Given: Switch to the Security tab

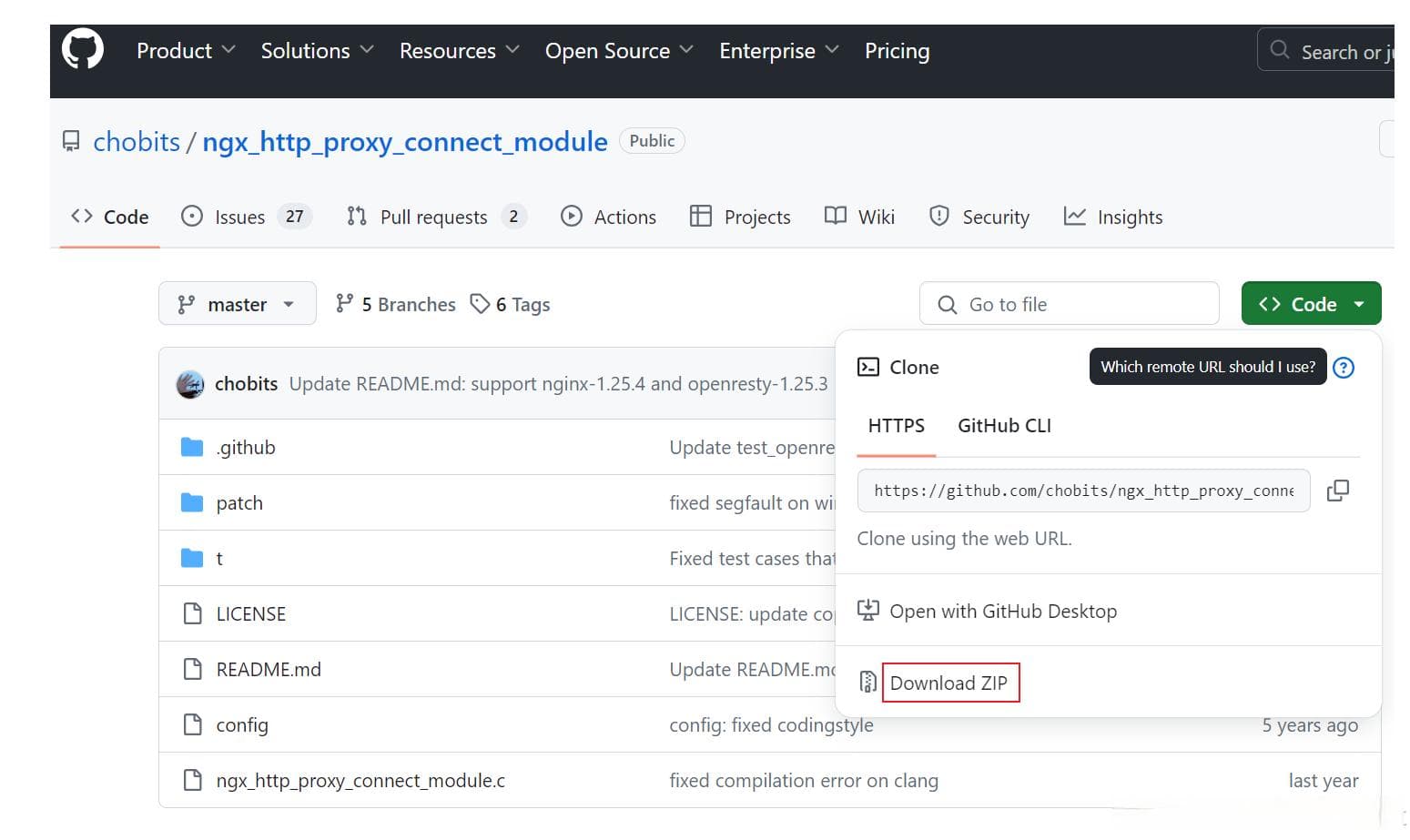Looking at the screenshot, I should pos(979,217).
